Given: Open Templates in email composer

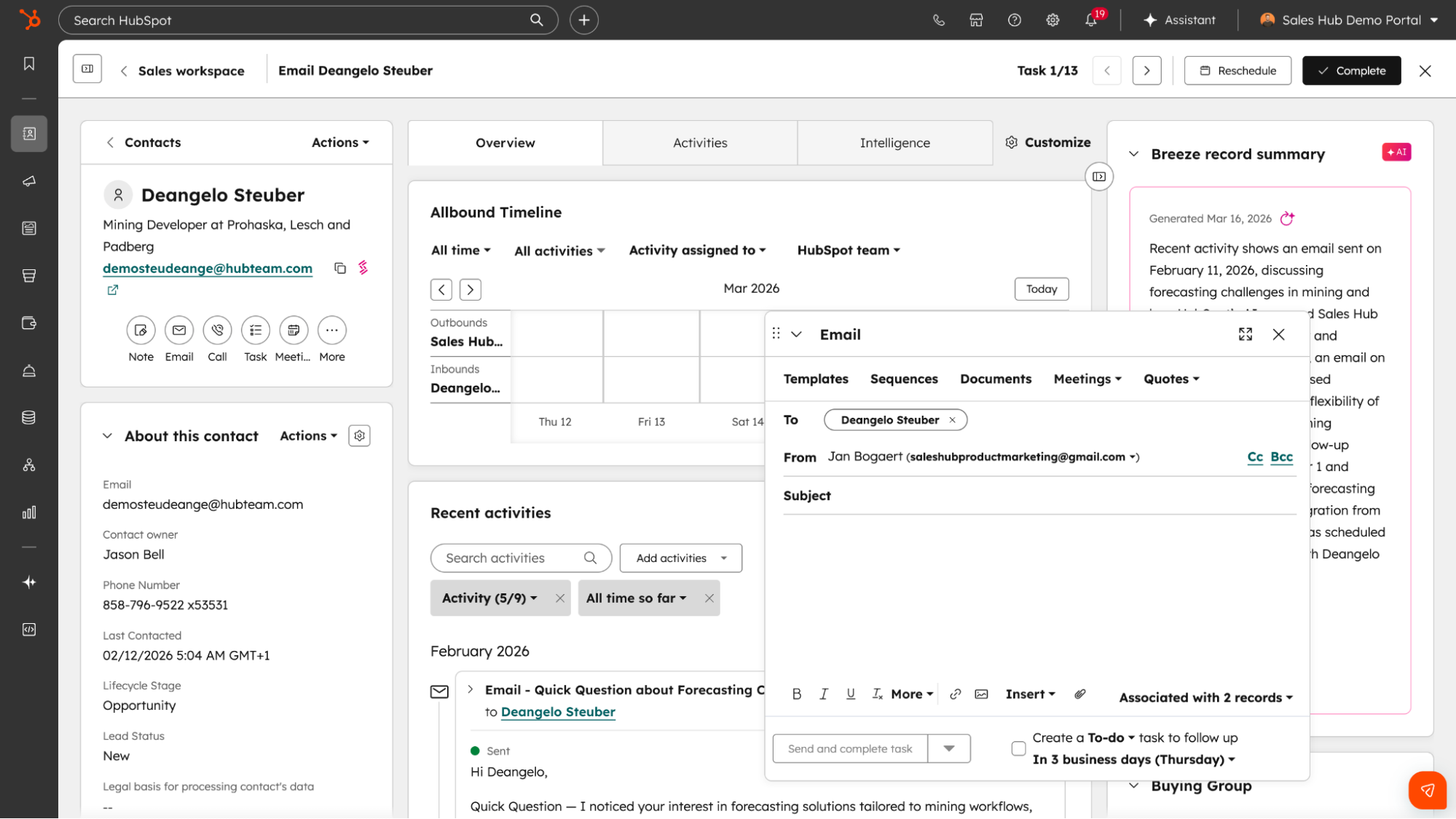Looking at the screenshot, I should point(816,379).
